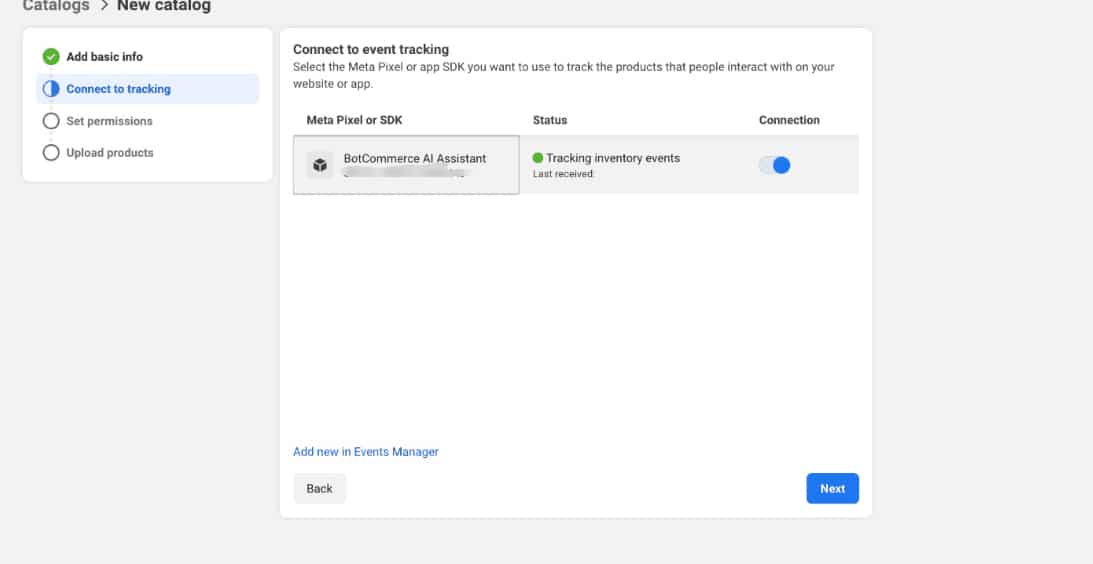Screen dimensions: 1093x564
Task: Jump to the Upload products step
Action: (110, 153)
